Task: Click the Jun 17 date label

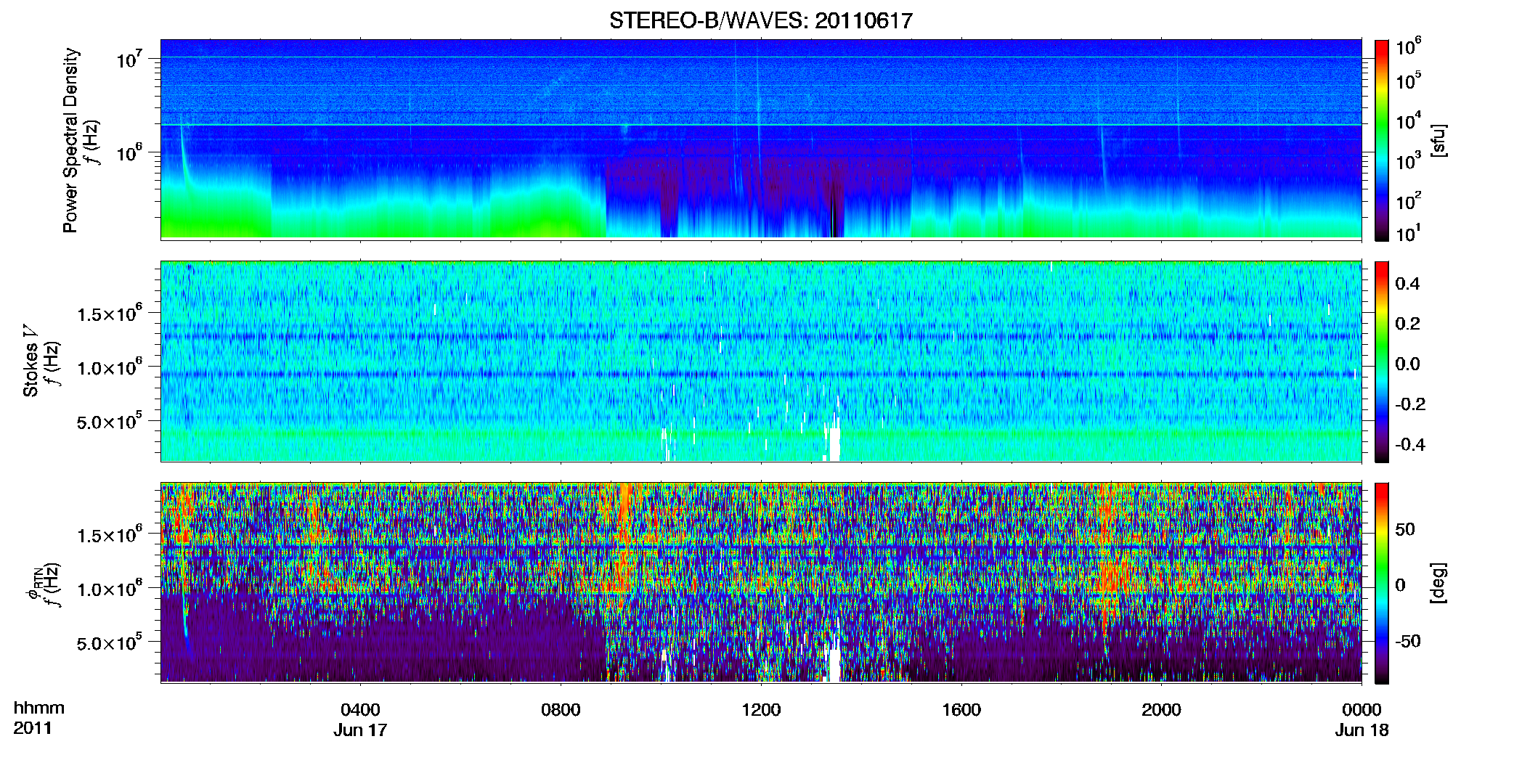Action: (x=360, y=730)
